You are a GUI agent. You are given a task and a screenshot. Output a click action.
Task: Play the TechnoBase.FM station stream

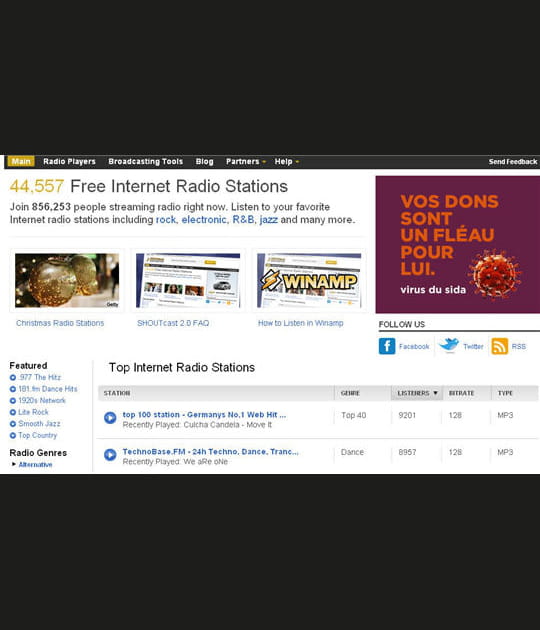110,455
